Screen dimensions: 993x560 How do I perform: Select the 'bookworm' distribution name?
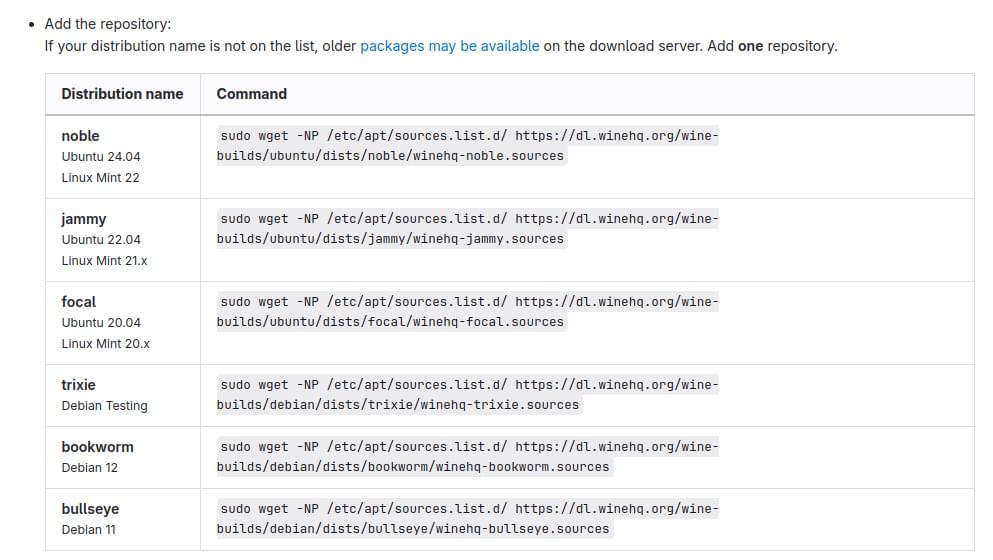point(98,447)
